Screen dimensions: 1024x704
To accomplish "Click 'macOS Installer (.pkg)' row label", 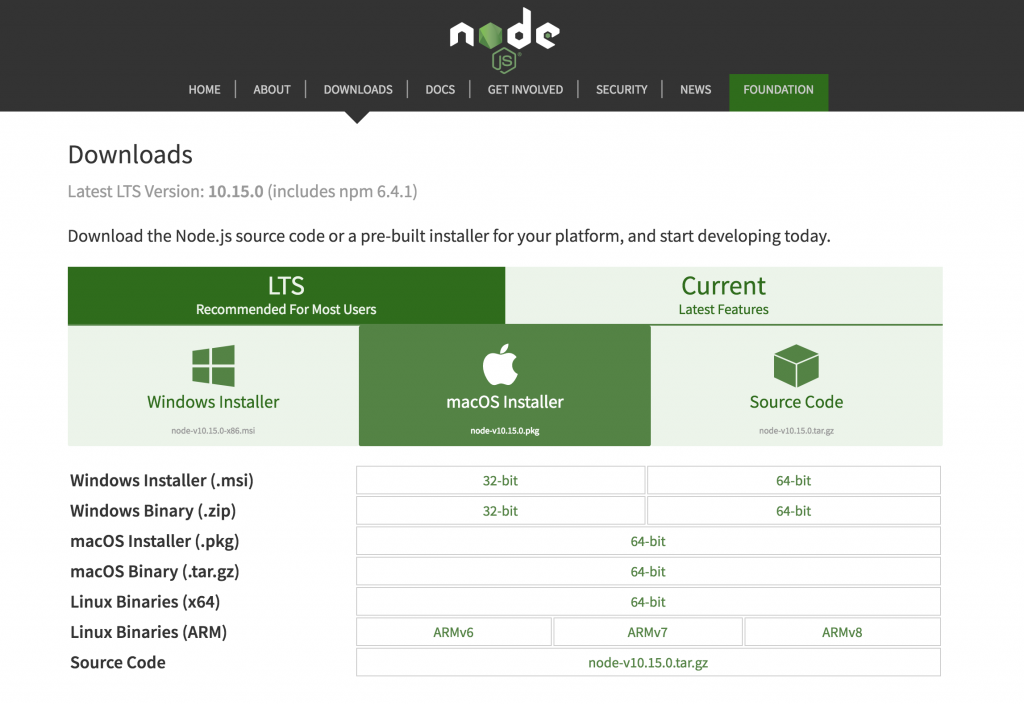I will (155, 541).
